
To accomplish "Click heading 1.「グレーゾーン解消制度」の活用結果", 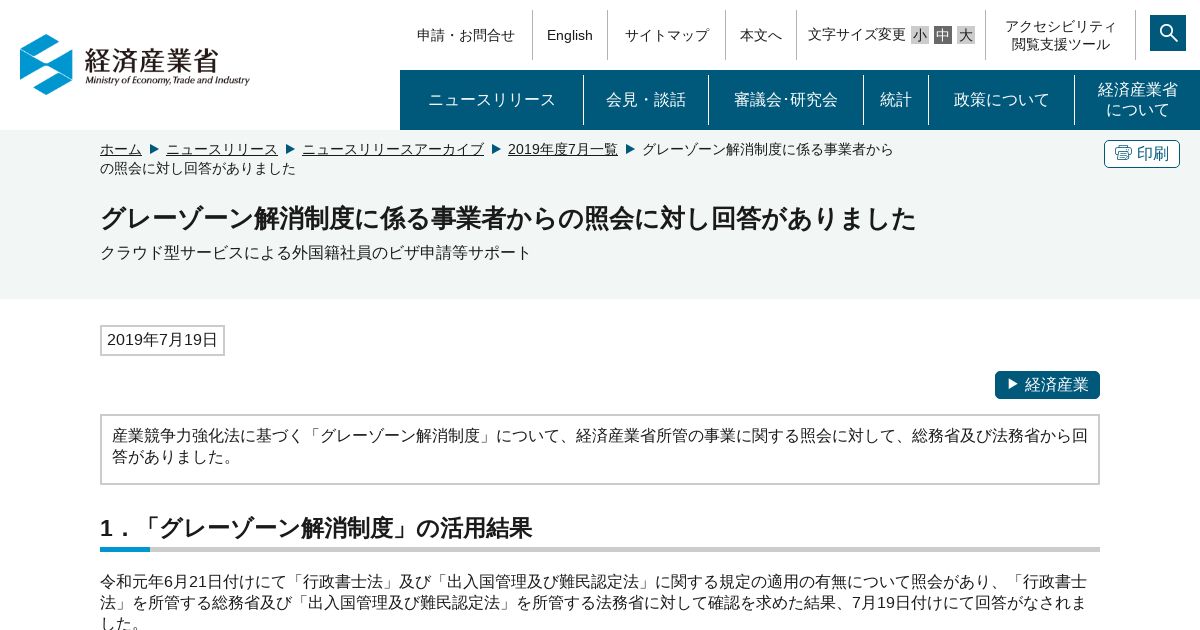I will (x=316, y=528).
